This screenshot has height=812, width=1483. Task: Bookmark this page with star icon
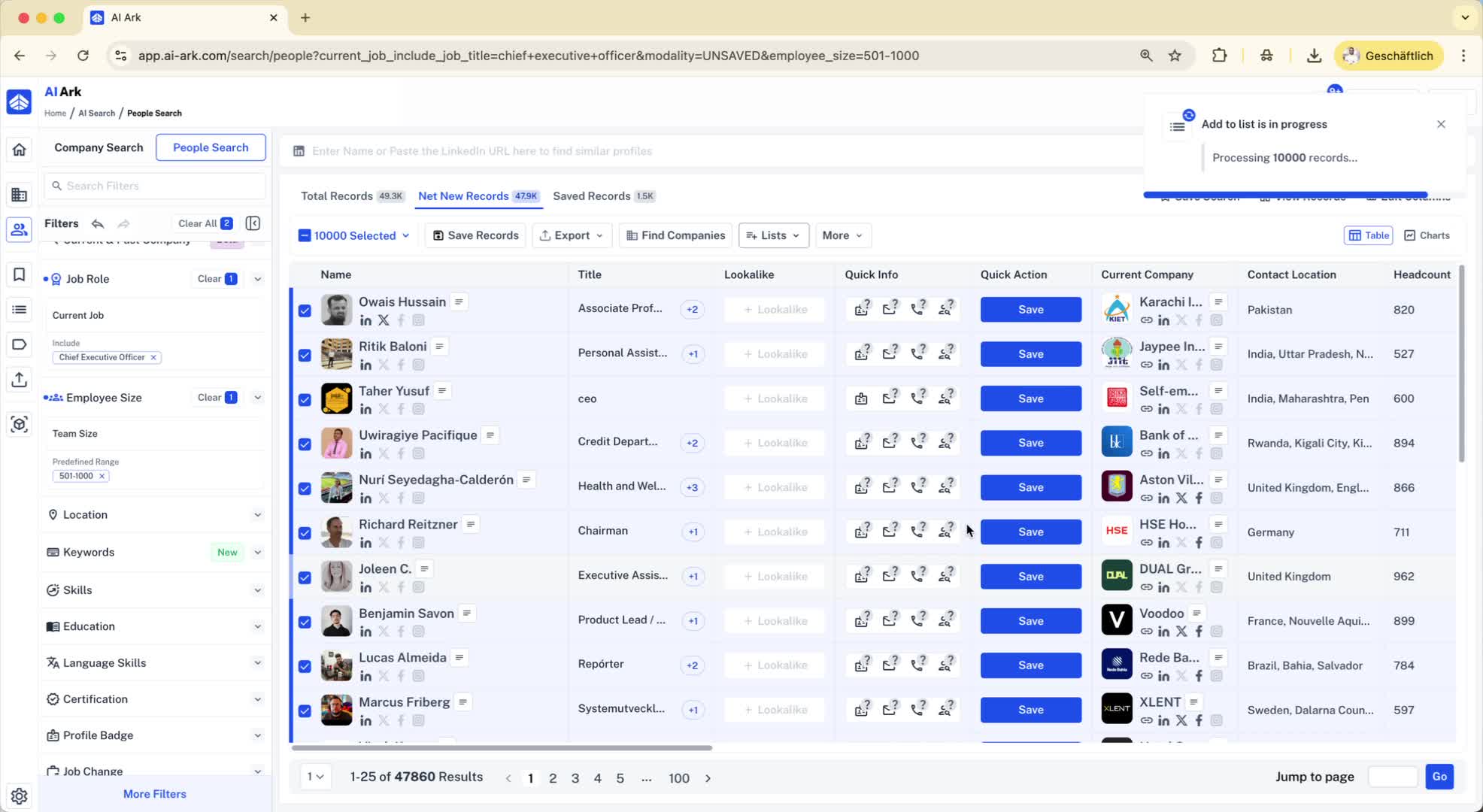click(x=1175, y=56)
